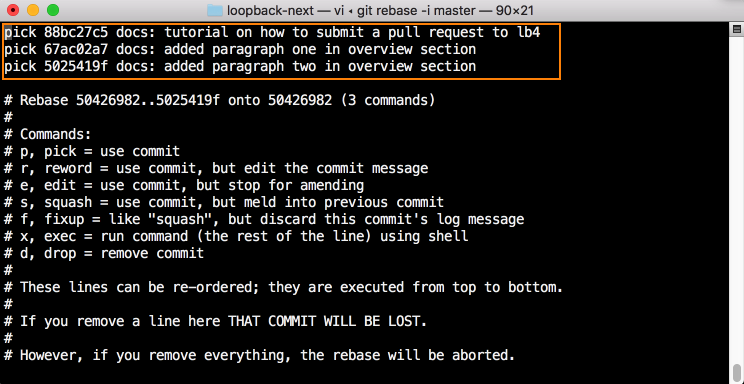744x384 pixels.
Task: Click the '# Commands:' comment line
Action: tap(47, 134)
